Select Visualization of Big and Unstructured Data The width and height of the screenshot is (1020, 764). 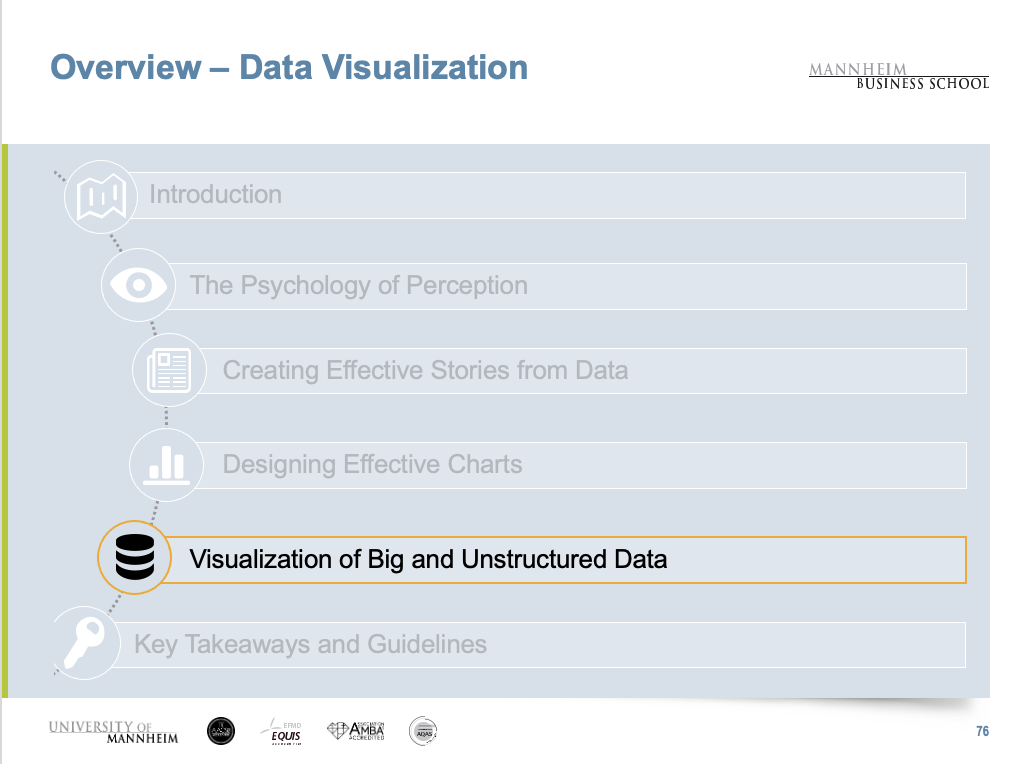pos(565,559)
